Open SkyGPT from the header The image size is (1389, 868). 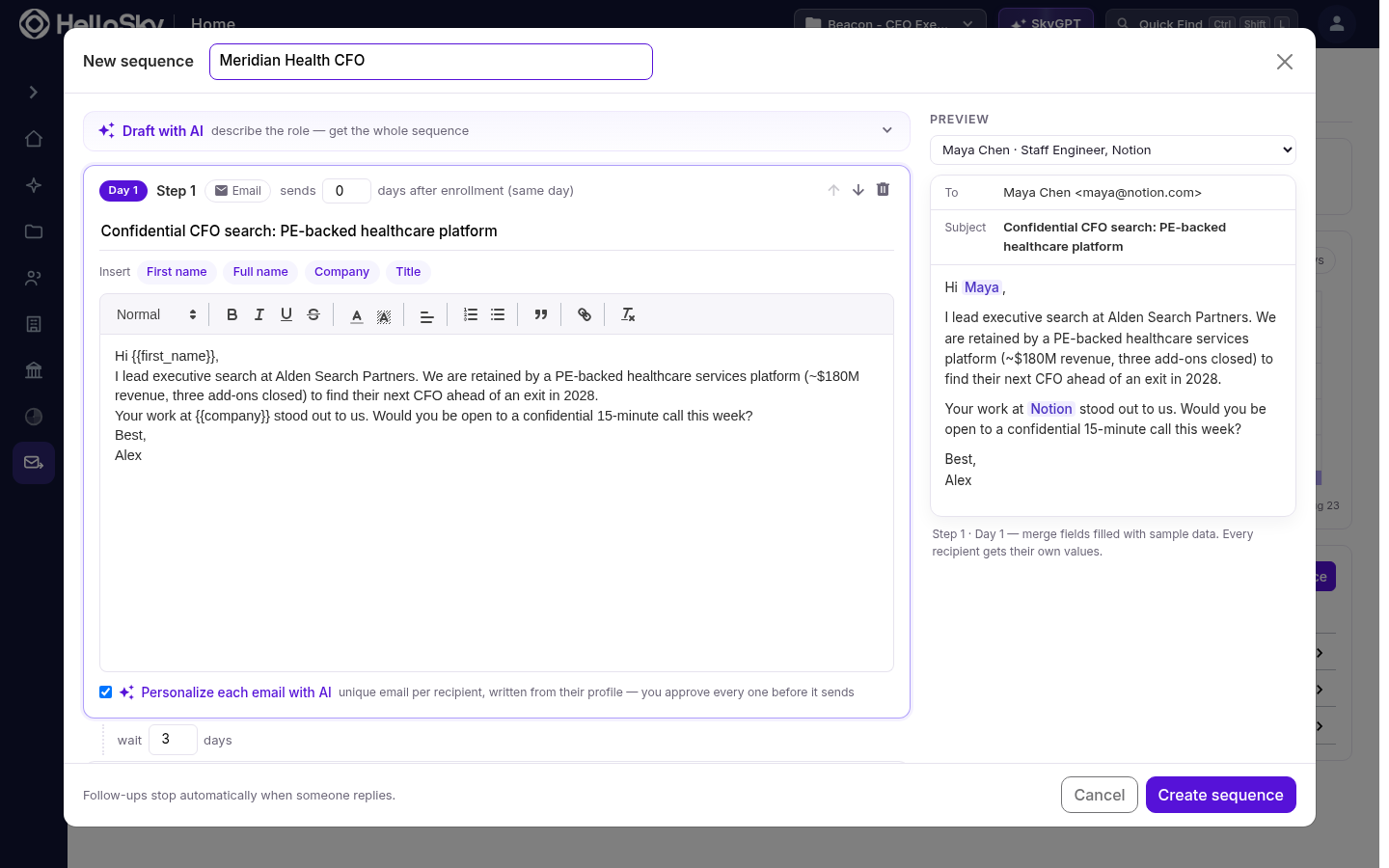coord(1046,24)
